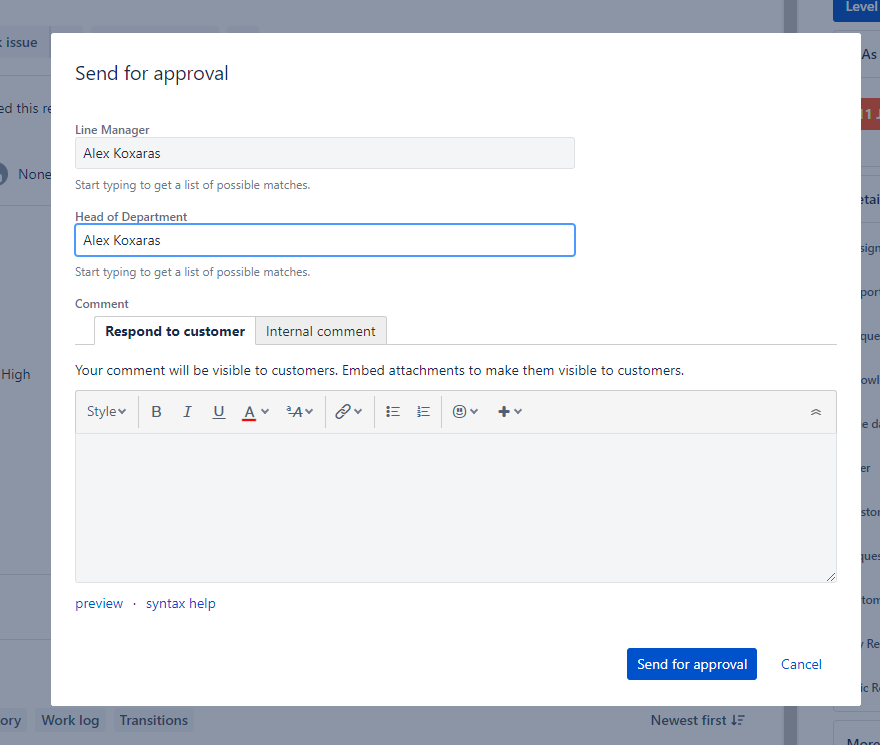This screenshot has width=880, height=745.
Task: Insert a bulleted list
Action: click(x=393, y=412)
